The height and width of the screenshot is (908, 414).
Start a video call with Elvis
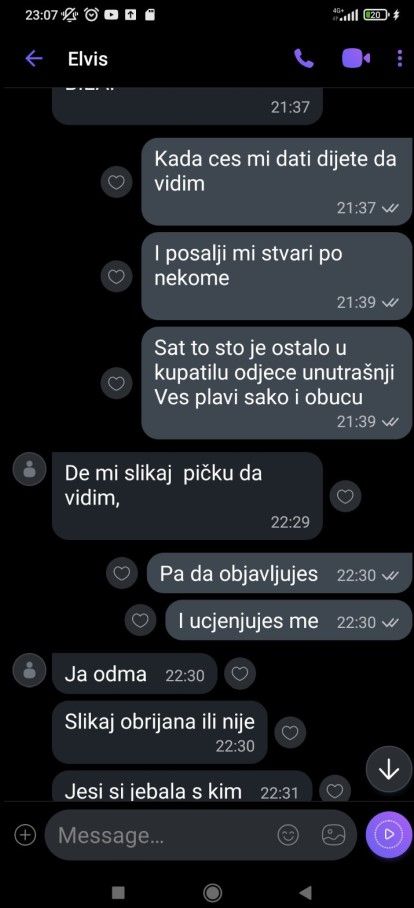(356, 58)
